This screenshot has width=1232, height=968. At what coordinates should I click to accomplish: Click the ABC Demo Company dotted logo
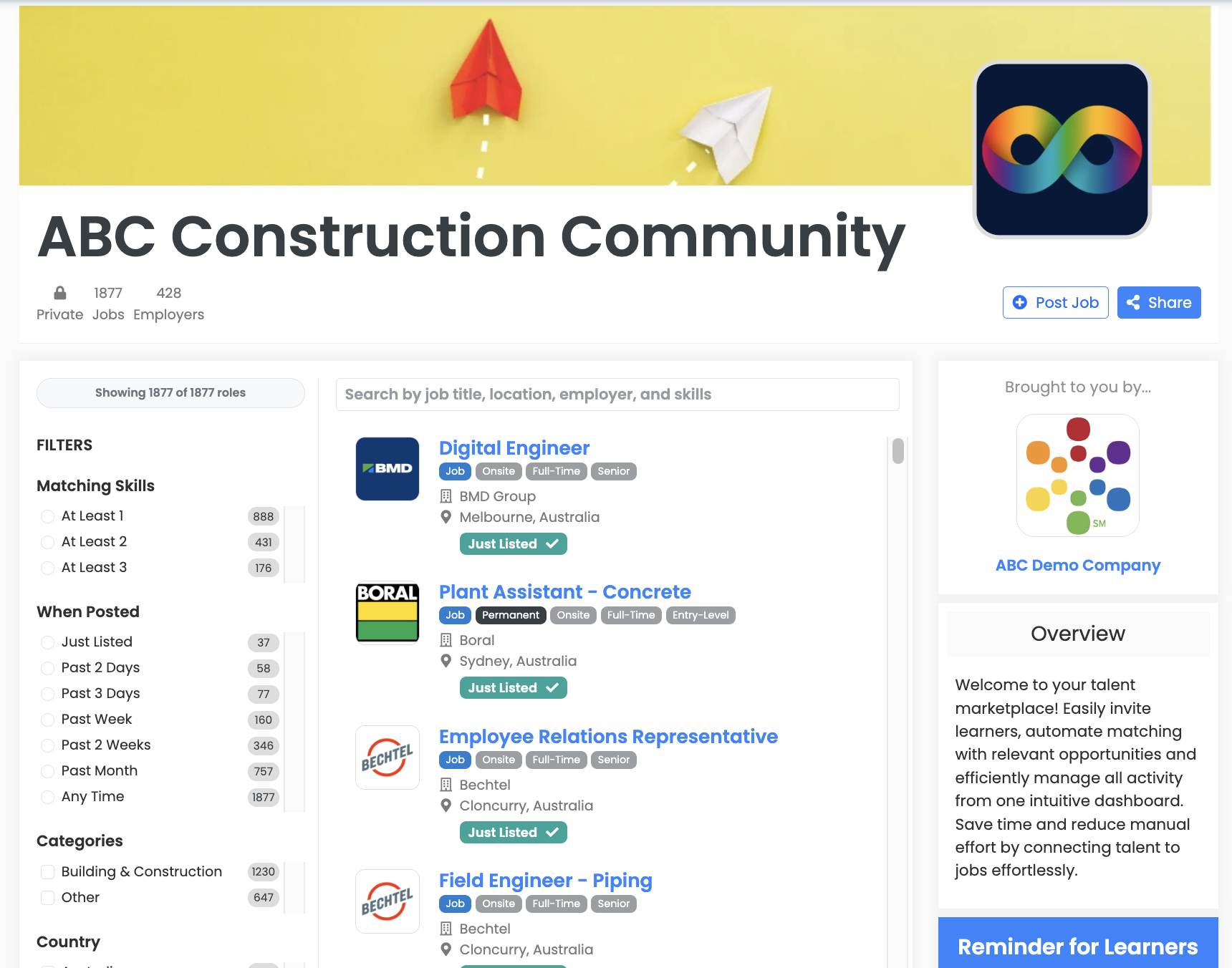tap(1078, 475)
